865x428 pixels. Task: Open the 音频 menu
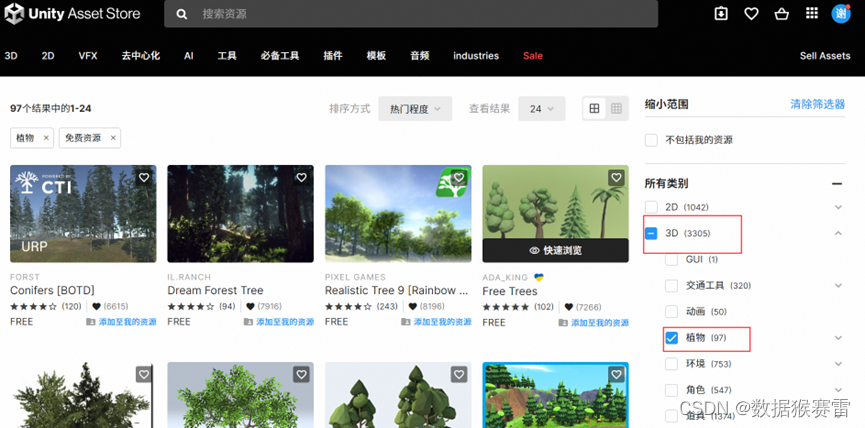tap(420, 56)
